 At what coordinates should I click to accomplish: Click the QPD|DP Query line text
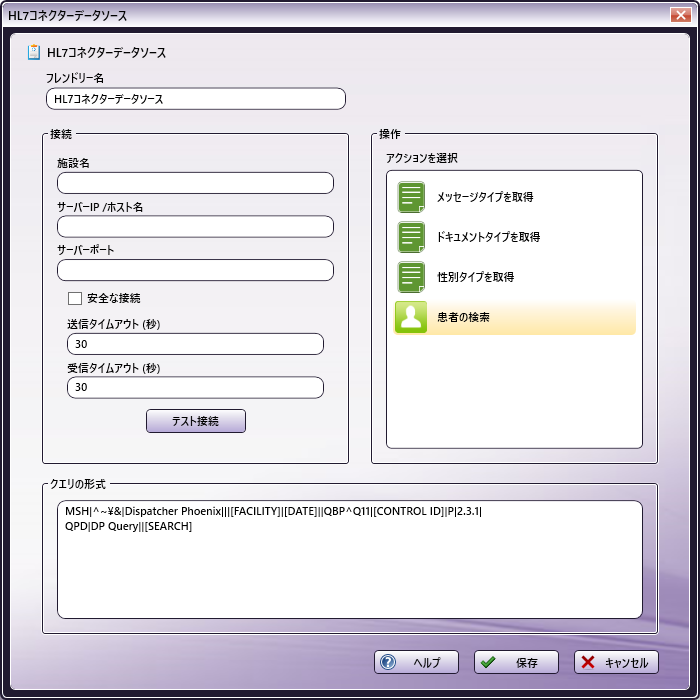pyautogui.click(x=128, y=526)
